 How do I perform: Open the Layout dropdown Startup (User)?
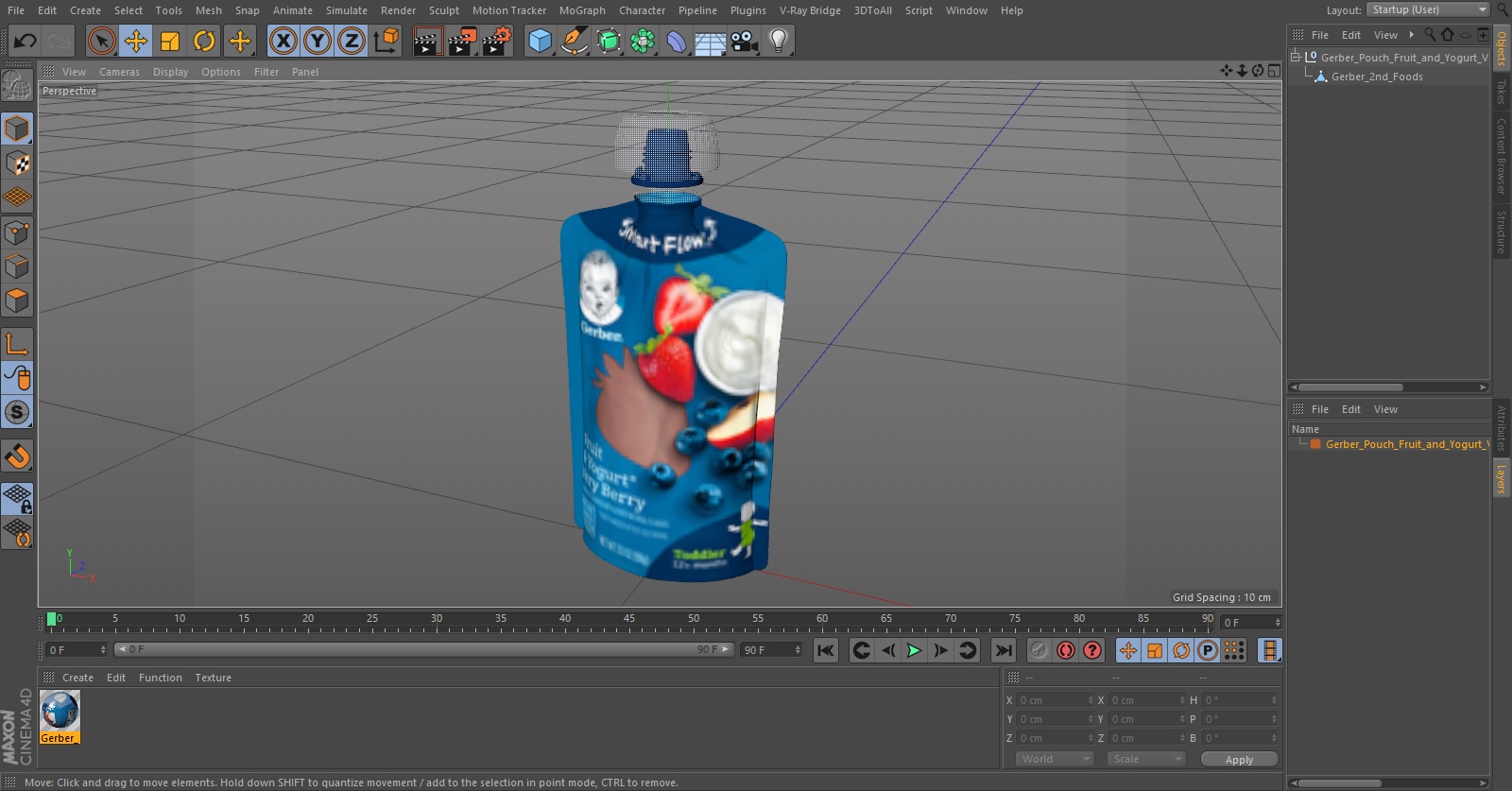click(x=1428, y=9)
